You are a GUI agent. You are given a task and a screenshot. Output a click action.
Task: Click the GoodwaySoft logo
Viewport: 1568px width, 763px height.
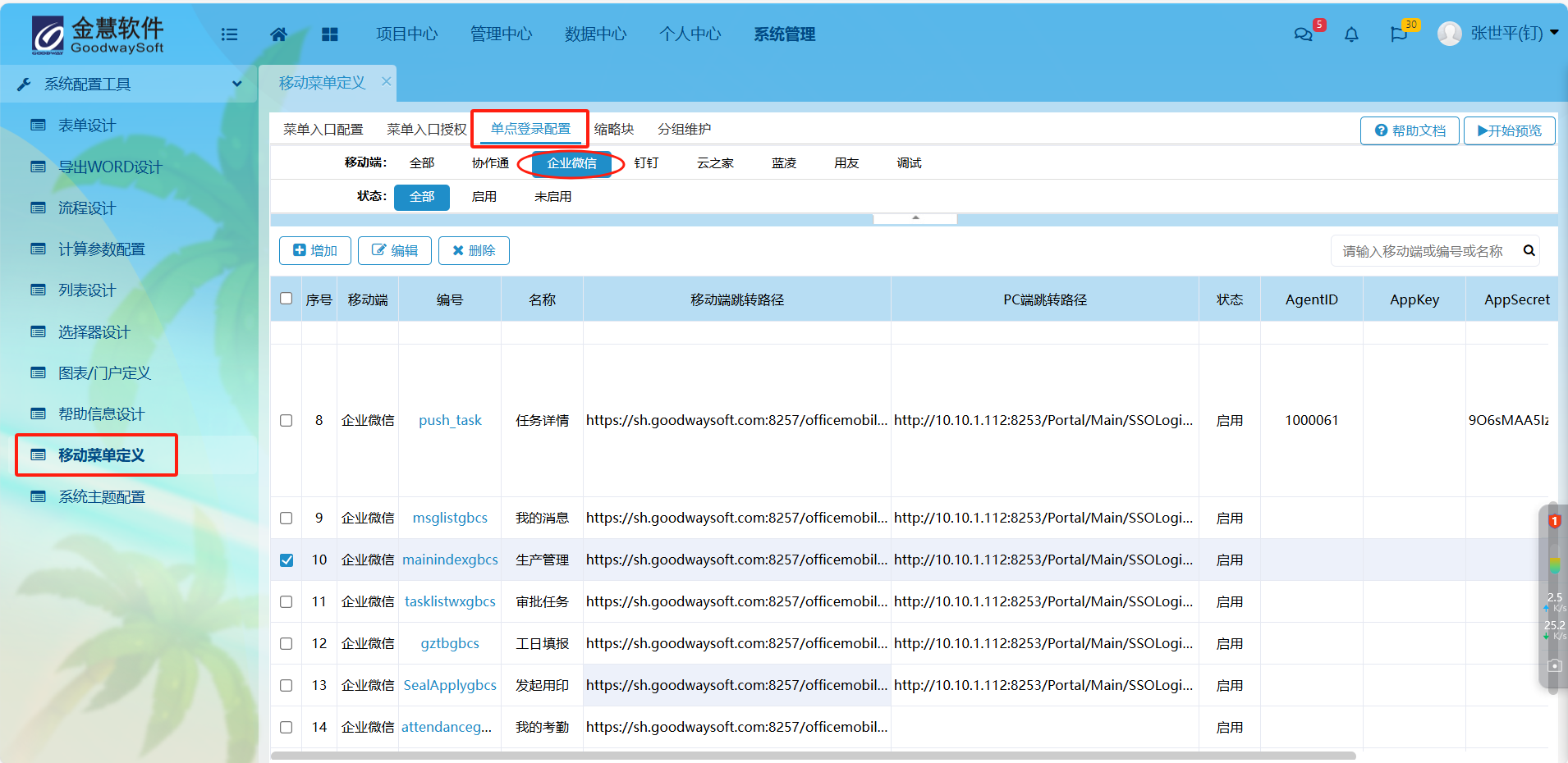[98, 35]
